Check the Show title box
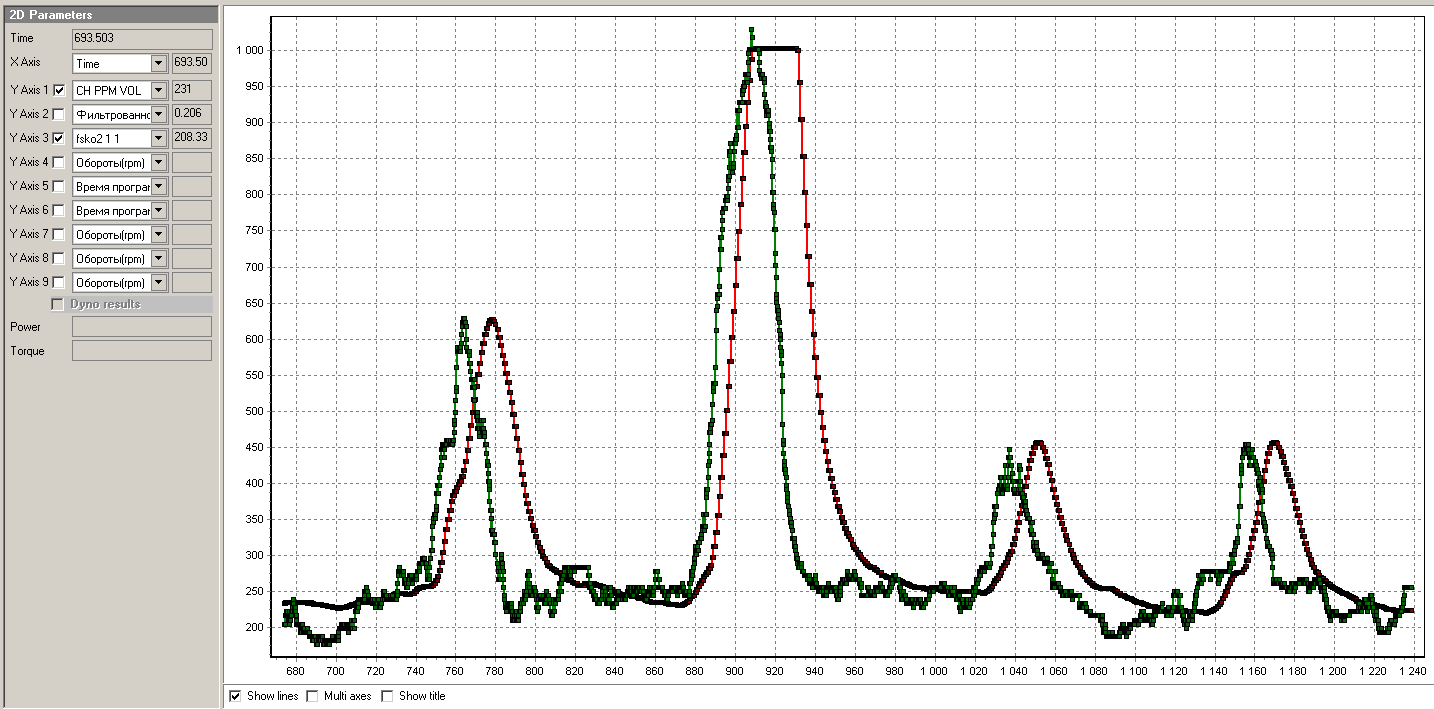 click(388, 696)
